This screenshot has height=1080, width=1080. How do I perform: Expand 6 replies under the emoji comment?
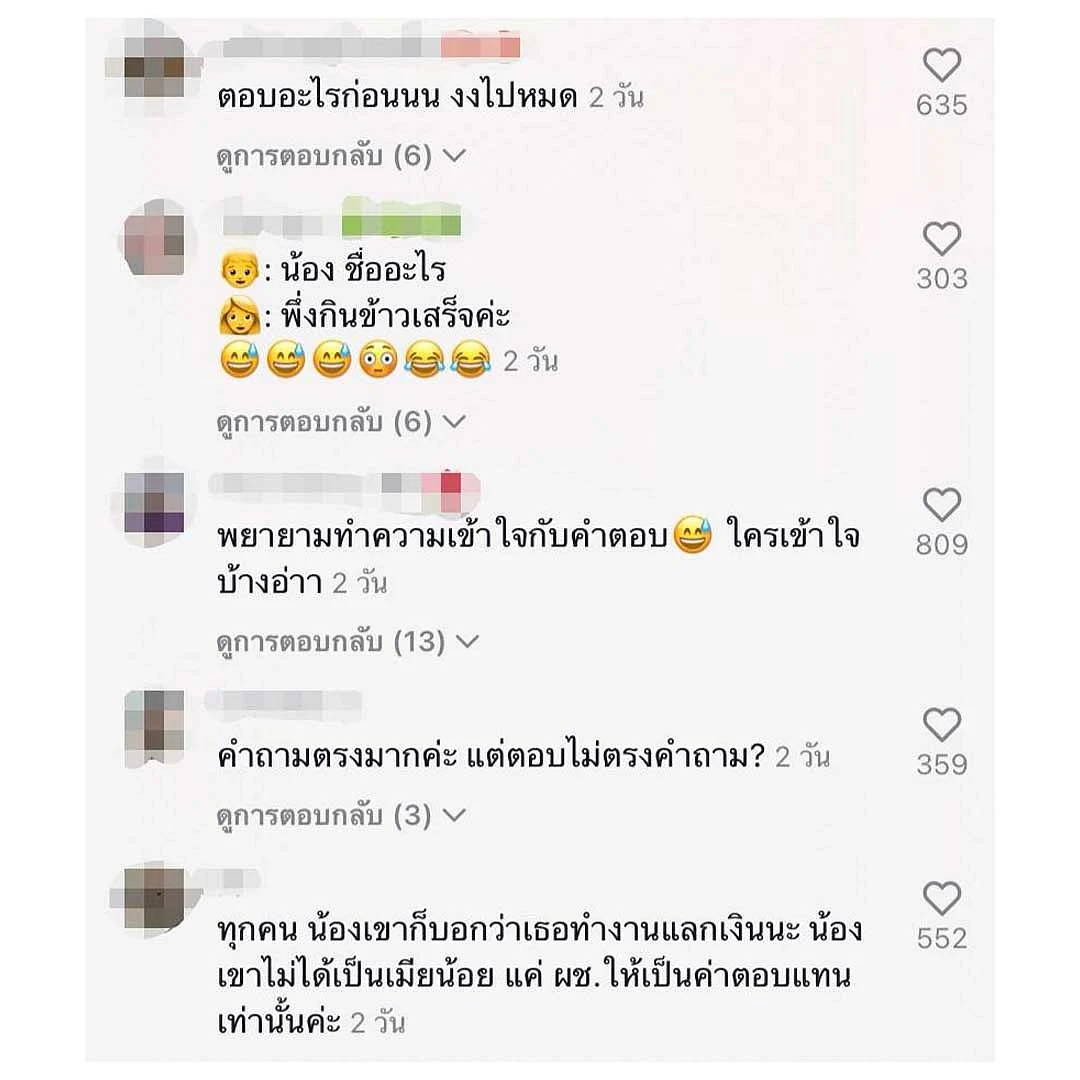341,422
